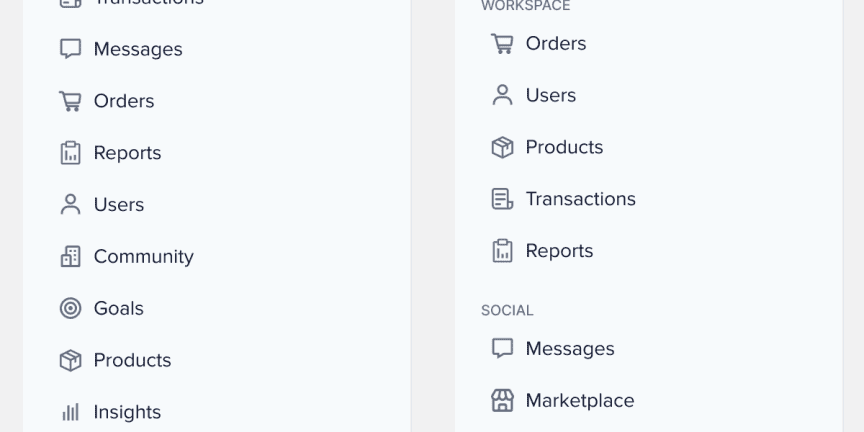Click the Users person icon in left panel
864x432 pixels.
tap(71, 204)
